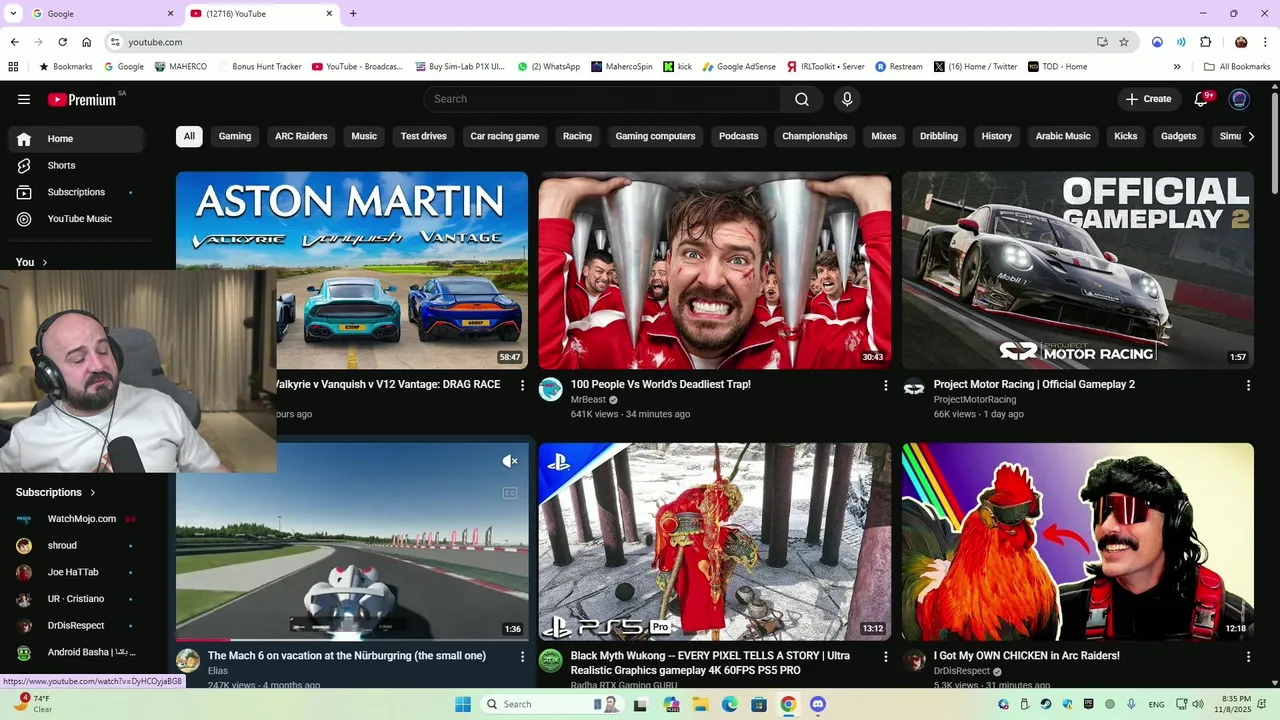Open more options for Aston Martin drag race video
The image size is (1280, 720).
522,385
